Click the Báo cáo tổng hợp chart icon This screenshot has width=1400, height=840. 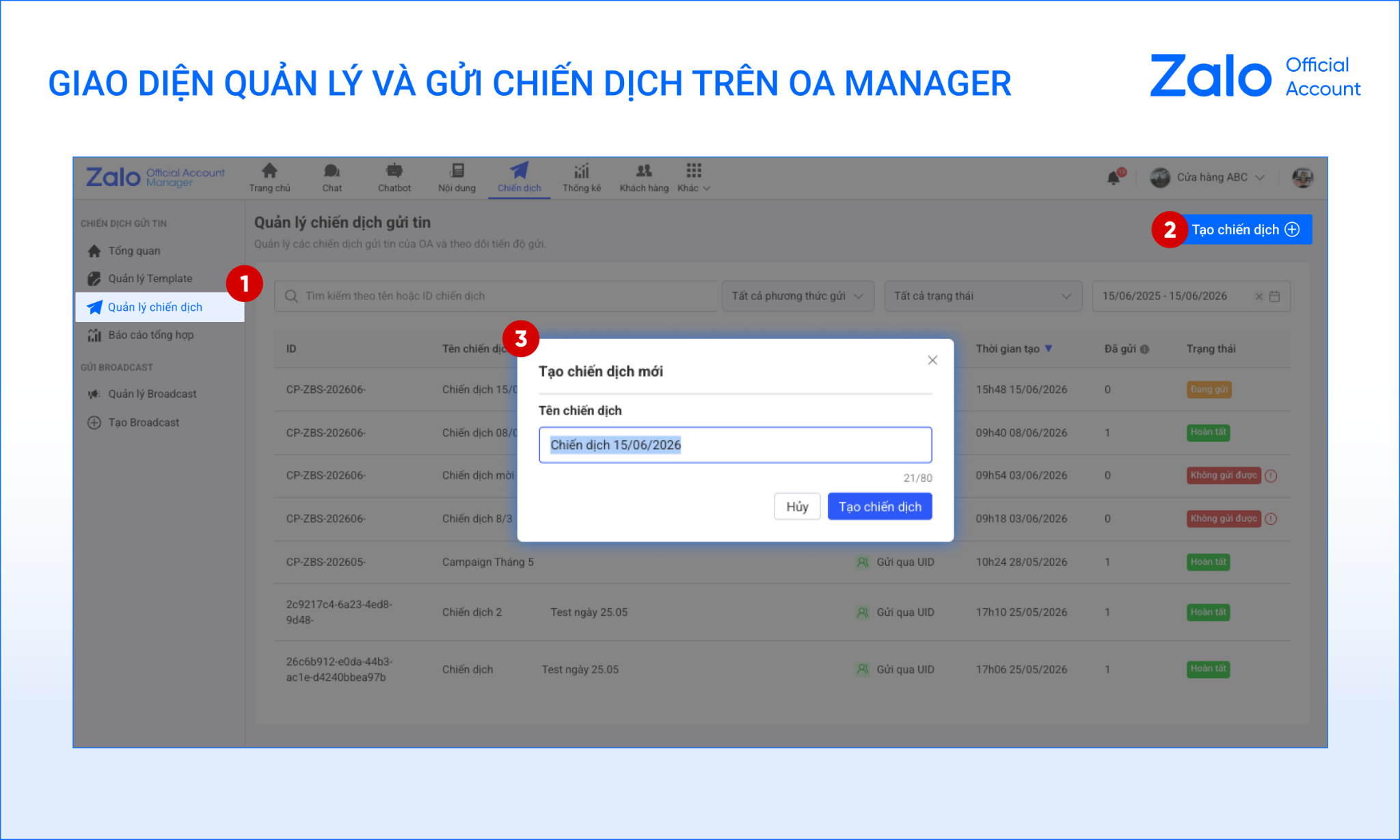tap(94, 336)
